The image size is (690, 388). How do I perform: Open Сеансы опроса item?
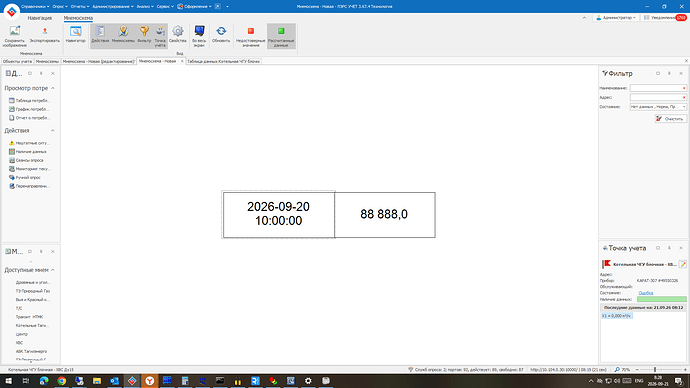(x=26, y=160)
